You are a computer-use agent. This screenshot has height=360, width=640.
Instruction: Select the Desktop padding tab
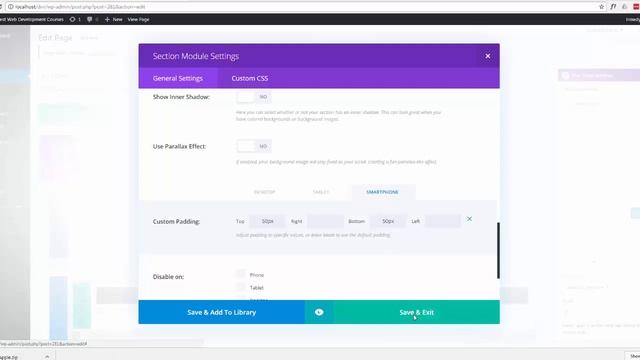click(264, 192)
